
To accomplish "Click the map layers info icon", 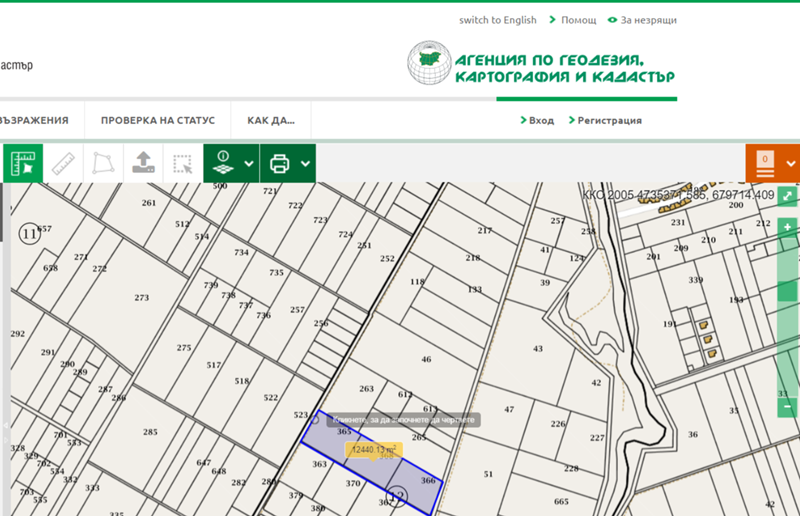I will click(223, 163).
